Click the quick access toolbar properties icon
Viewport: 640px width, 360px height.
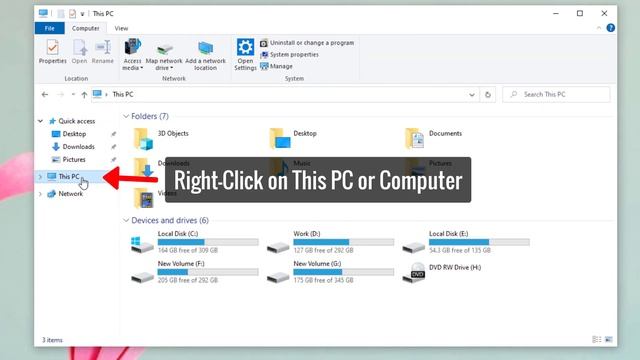click(x=72, y=14)
